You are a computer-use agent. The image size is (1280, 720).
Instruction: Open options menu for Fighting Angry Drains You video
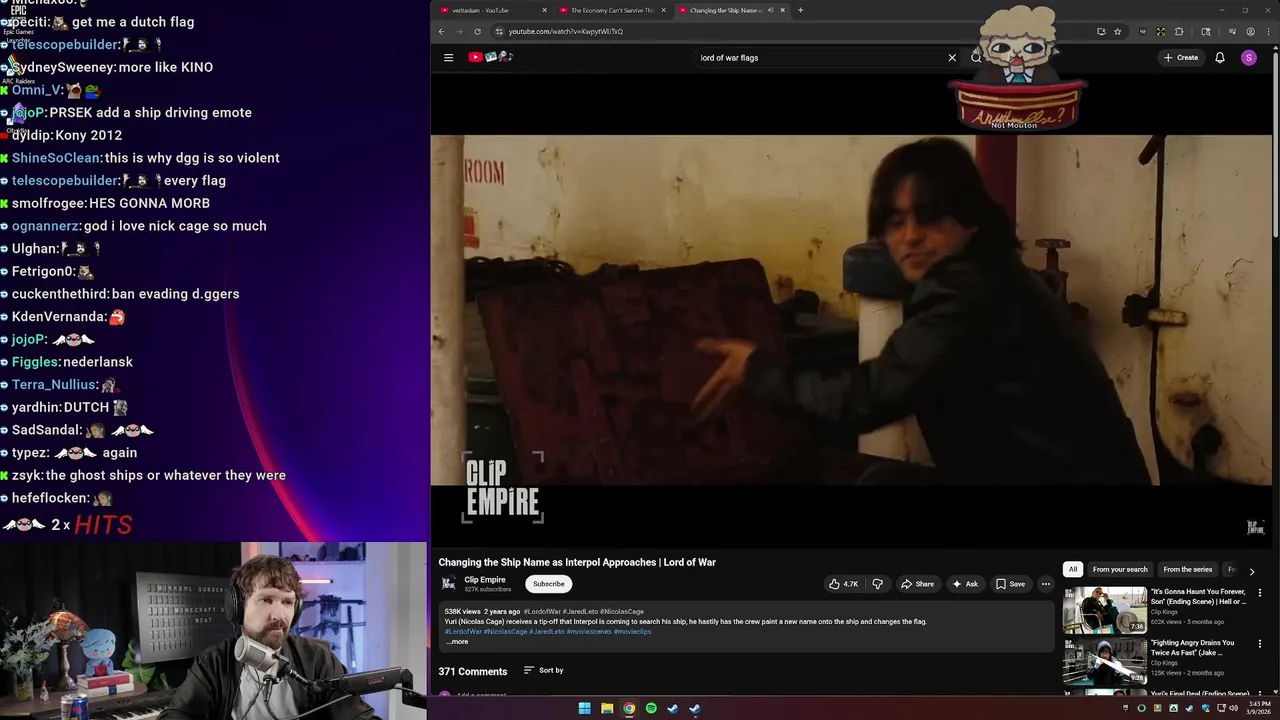click(x=1260, y=644)
